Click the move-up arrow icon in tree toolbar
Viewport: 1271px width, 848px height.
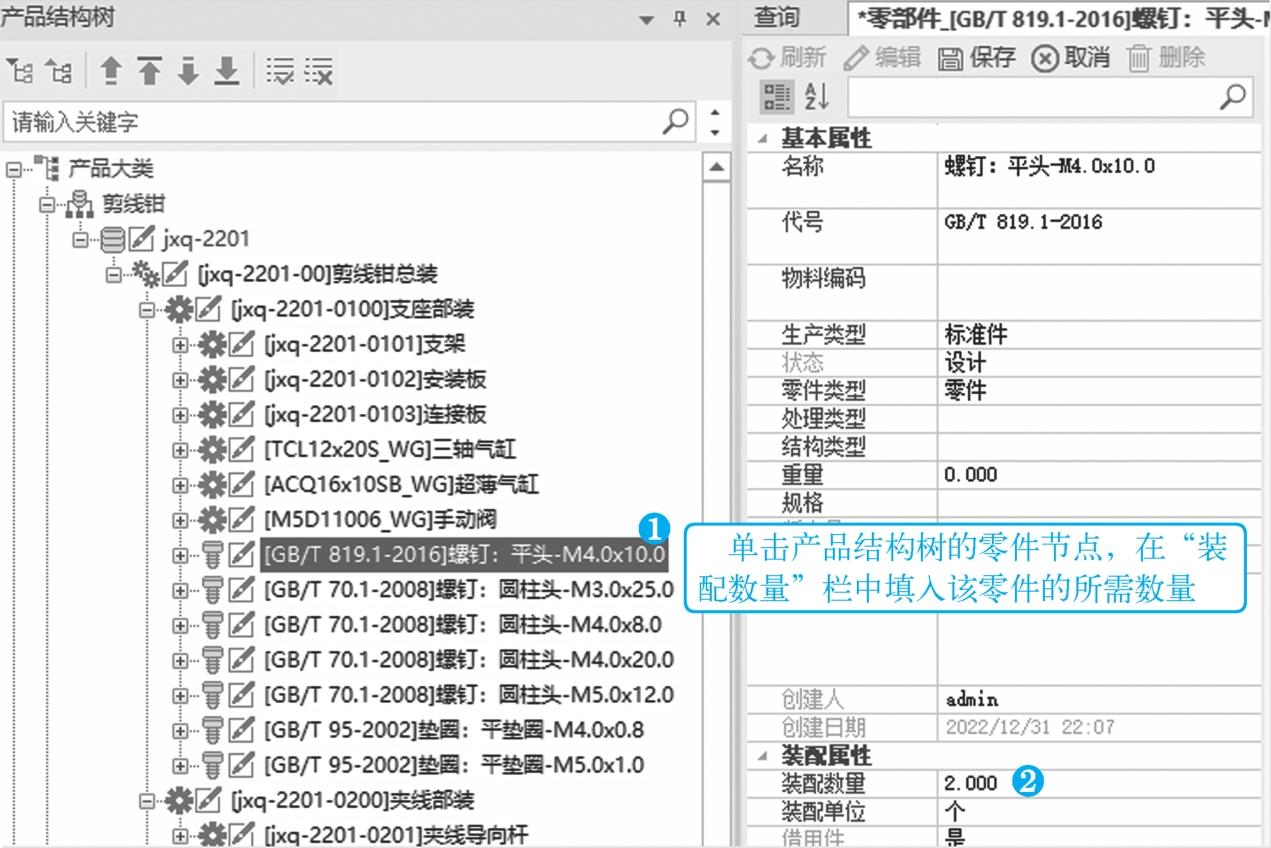pyautogui.click(x=111, y=70)
